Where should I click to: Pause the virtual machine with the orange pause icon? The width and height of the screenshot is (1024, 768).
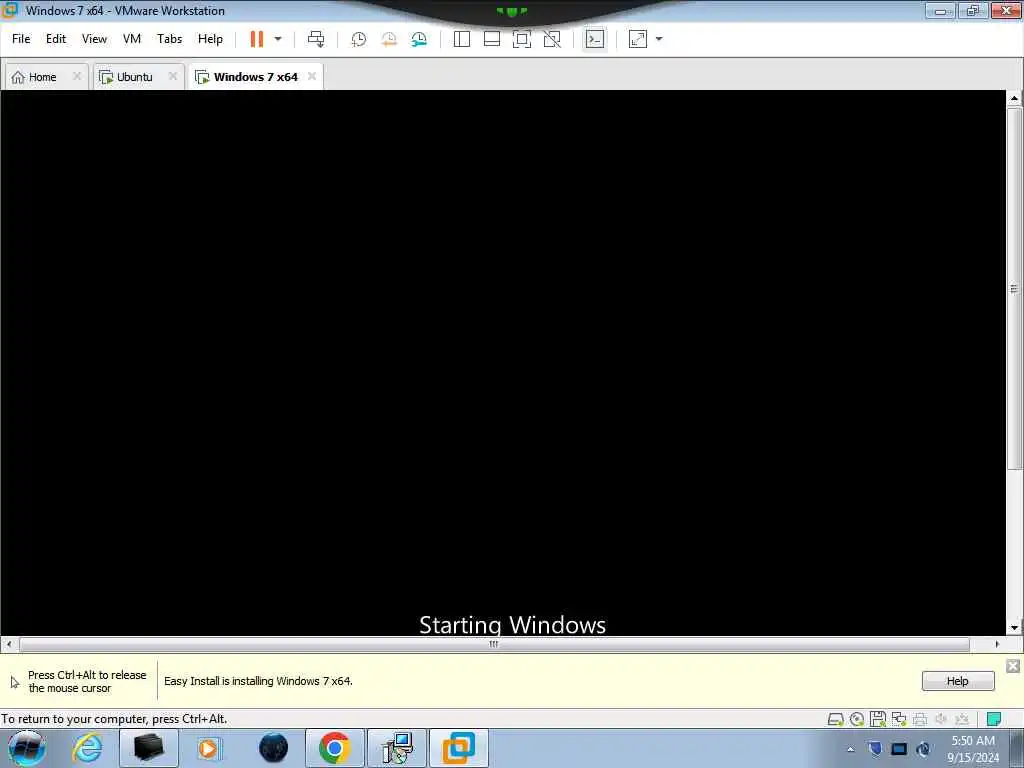[257, 39]
